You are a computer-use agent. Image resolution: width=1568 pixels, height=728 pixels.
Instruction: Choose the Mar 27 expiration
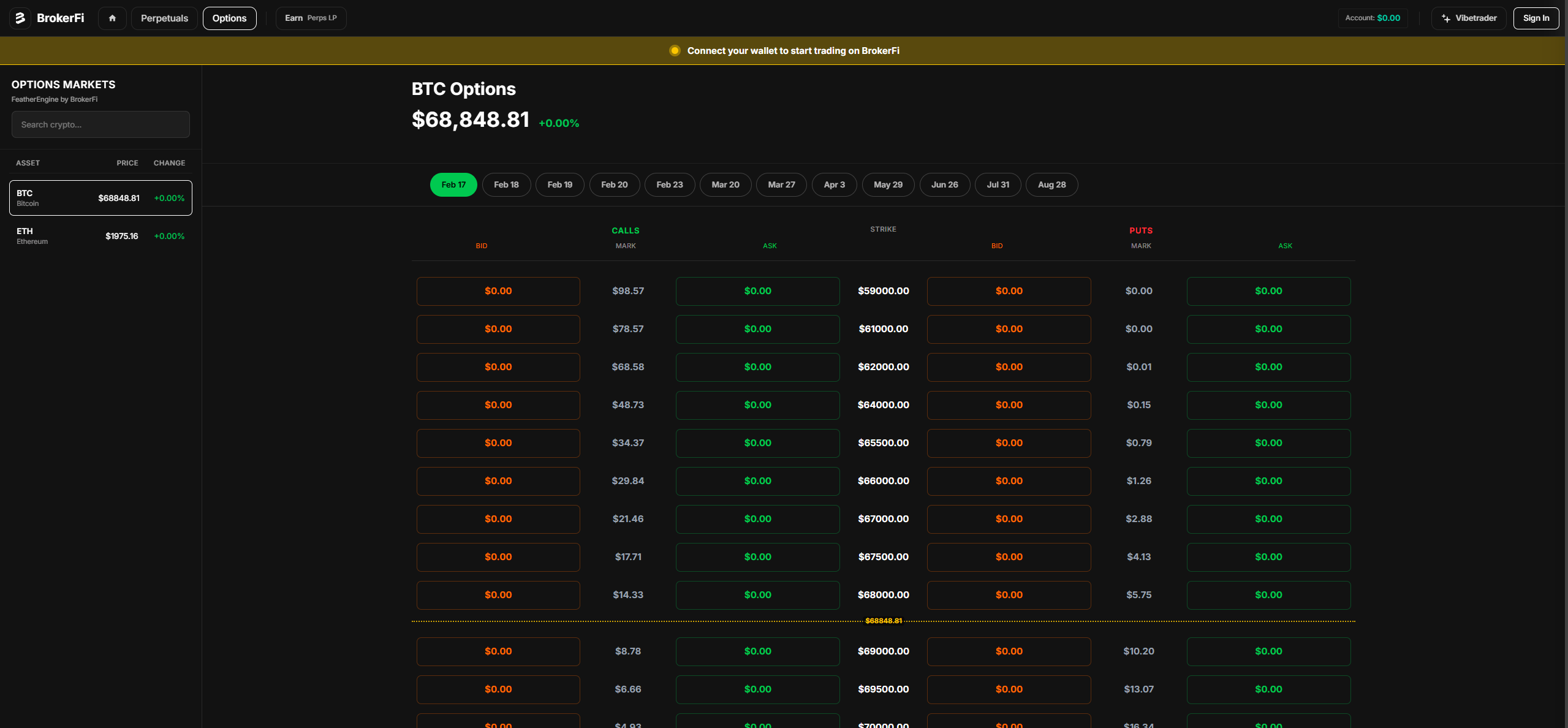click(x=781, y=184)
